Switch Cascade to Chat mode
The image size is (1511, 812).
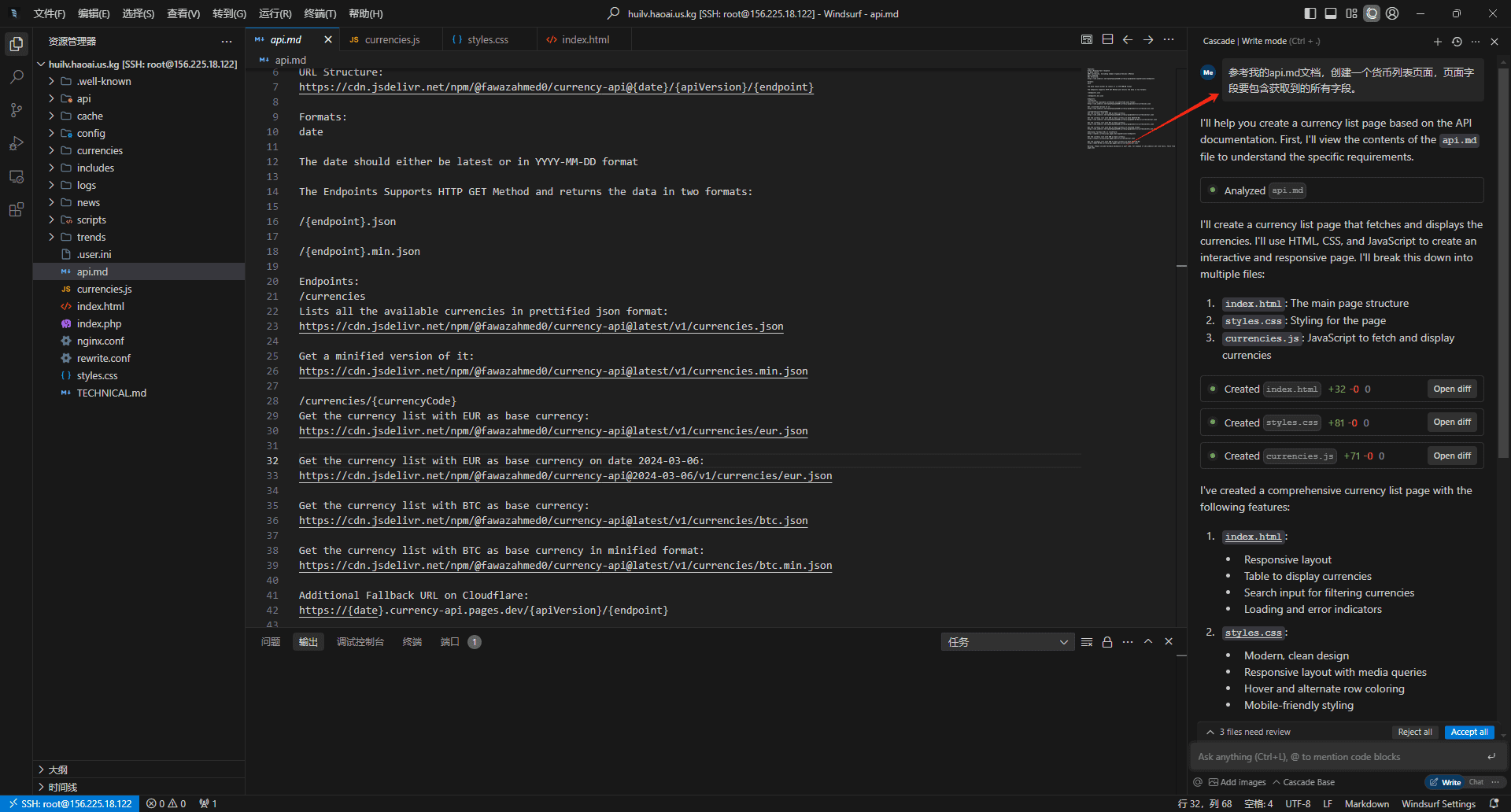tap(1476, 782)
